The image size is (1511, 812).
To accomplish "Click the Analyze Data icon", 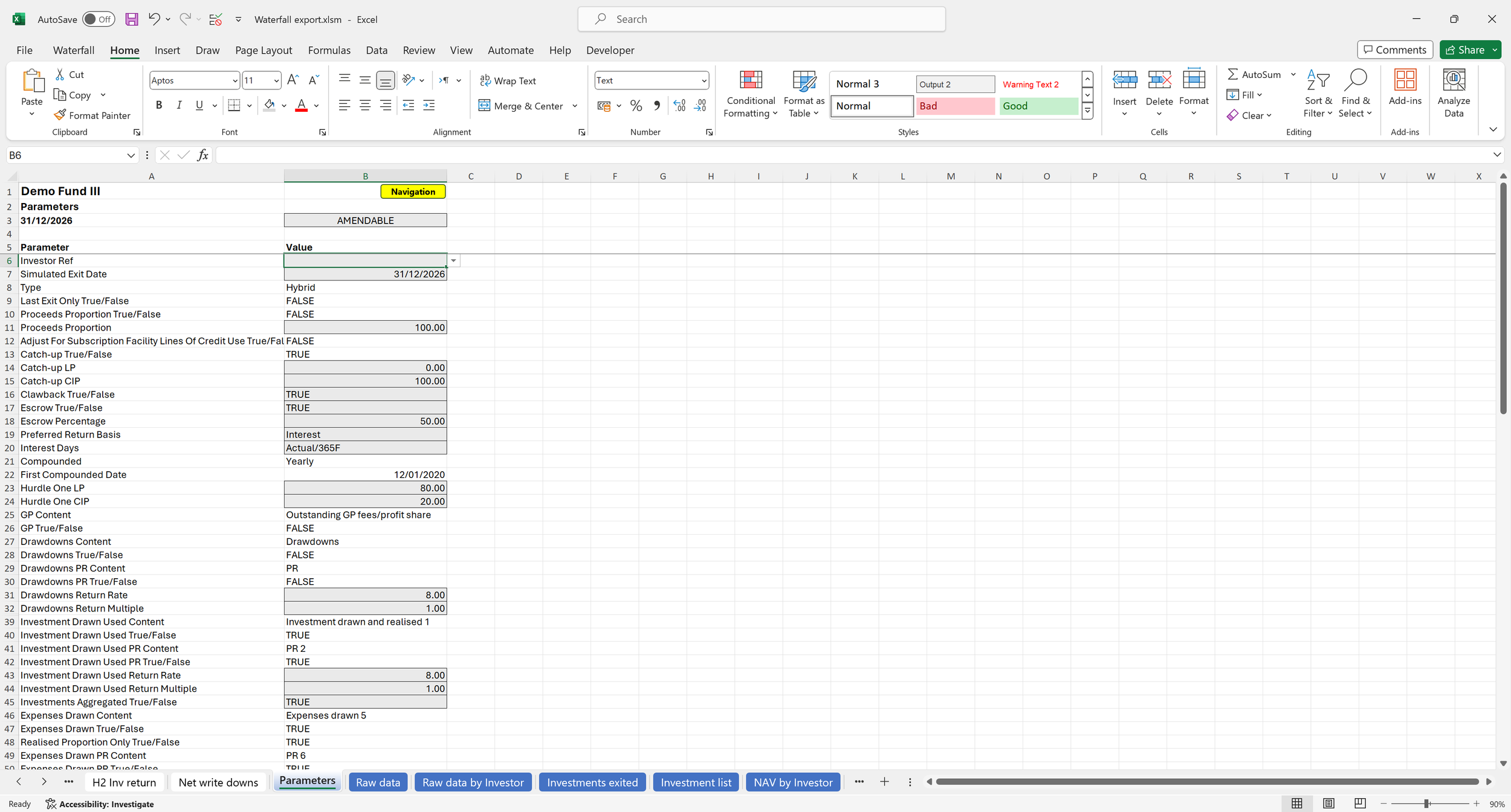I will point(1454,80).
